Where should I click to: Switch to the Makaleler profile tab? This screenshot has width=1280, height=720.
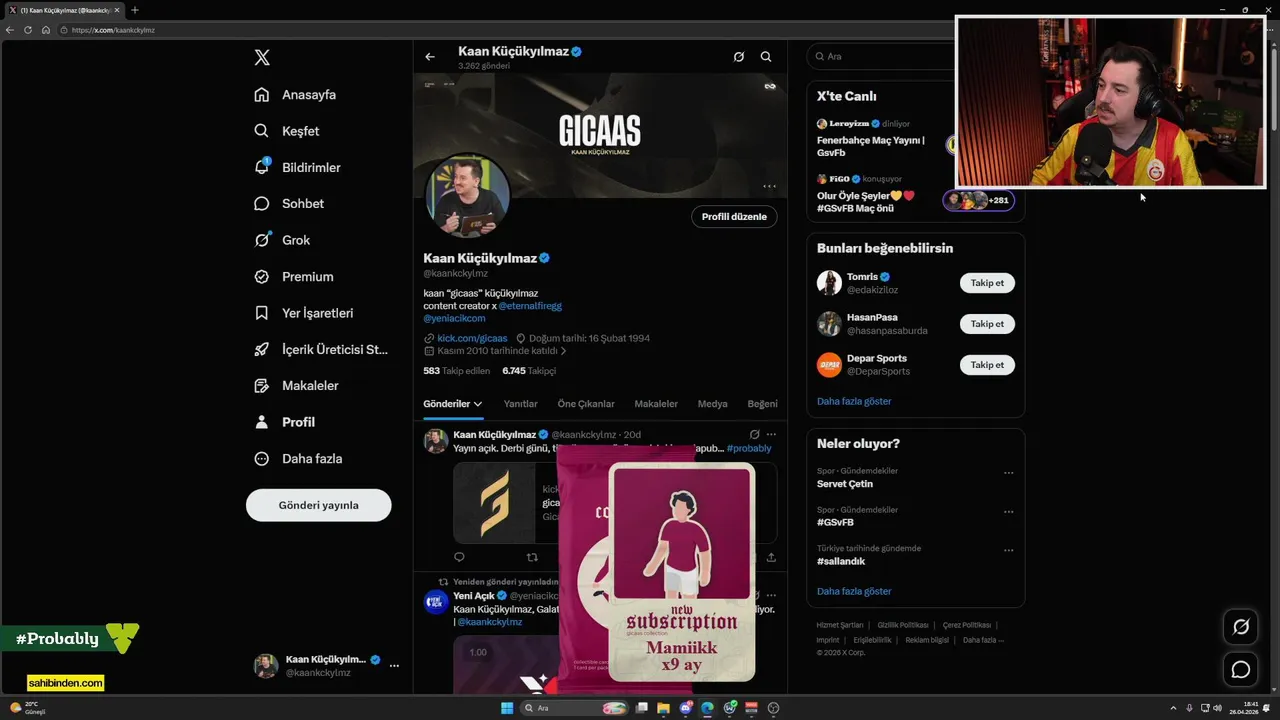(x=656, y=404)
